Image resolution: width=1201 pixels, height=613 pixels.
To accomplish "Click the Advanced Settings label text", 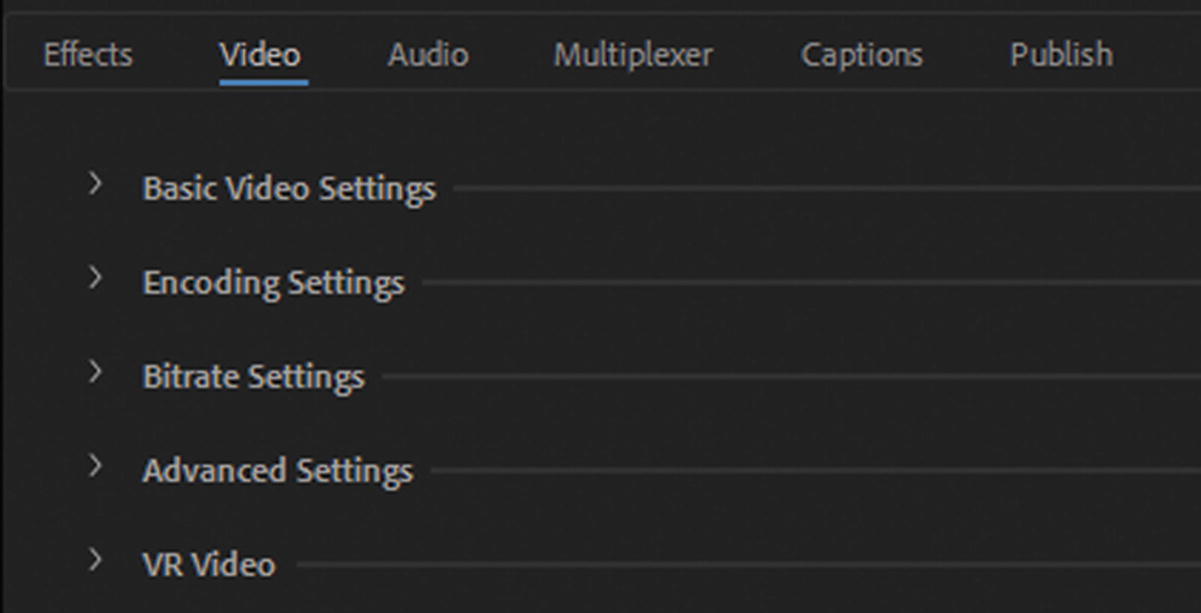I will point(277,471).
